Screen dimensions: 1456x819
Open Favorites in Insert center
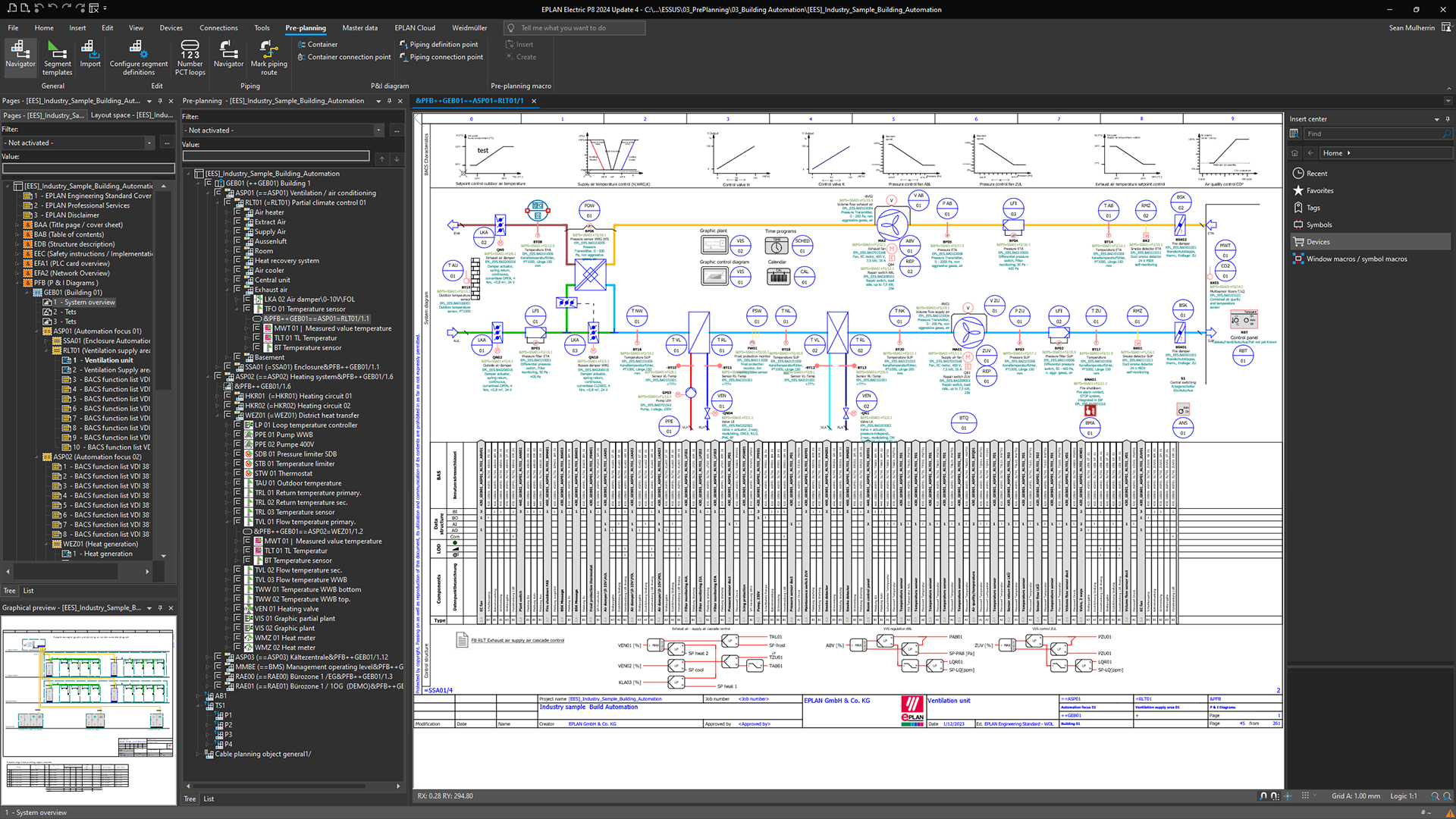coord(1319,190)
